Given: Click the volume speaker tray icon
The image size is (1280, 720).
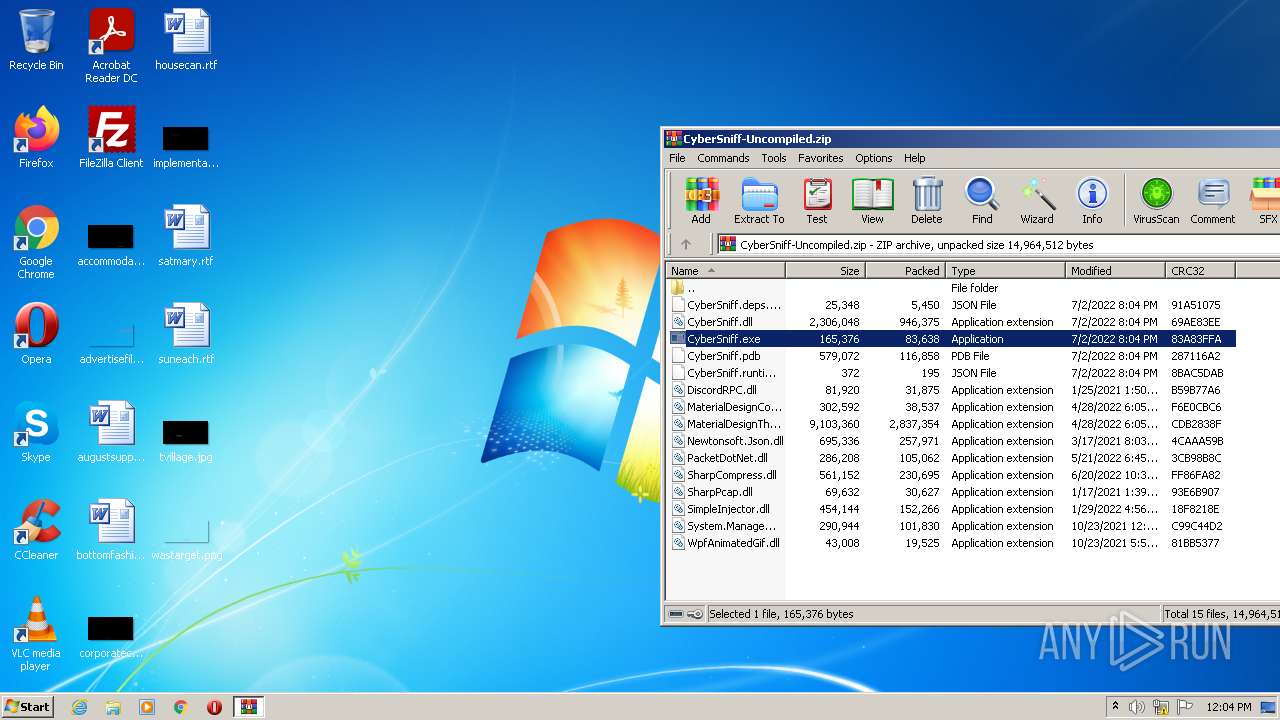Looking at the screenshot, I should 1137,707.
